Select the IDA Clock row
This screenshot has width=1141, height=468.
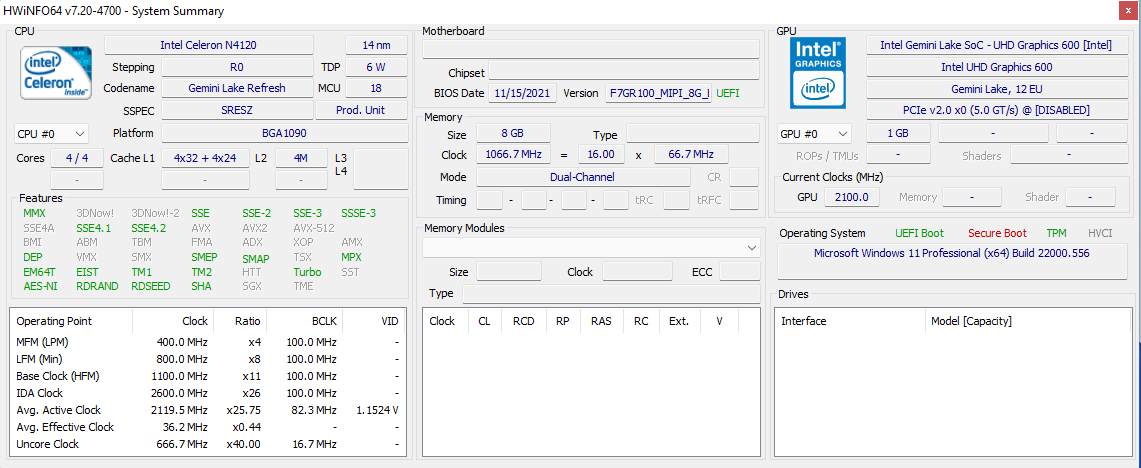(x=207, y=393)
